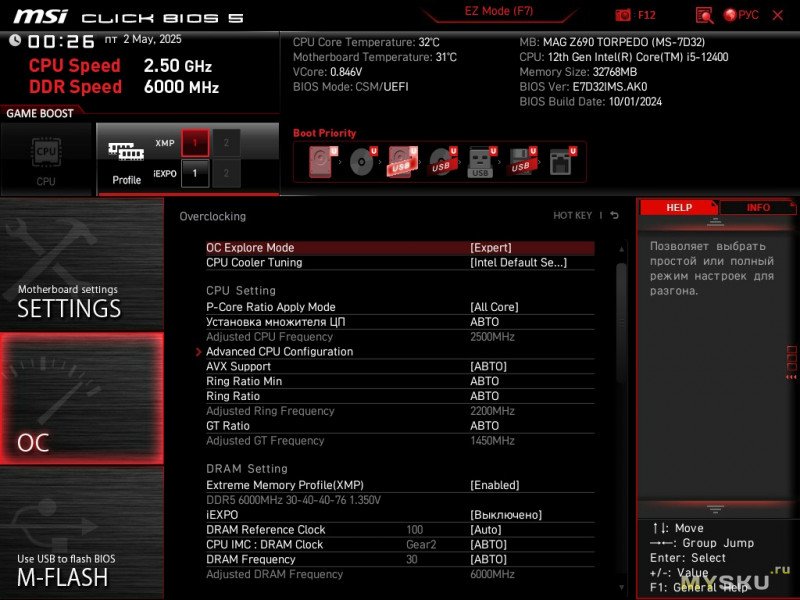Click the Adjusted DRAM Frequency row
Image resolution: width=800 pixels, height=600 pixels.
click(x=400, y=574)
